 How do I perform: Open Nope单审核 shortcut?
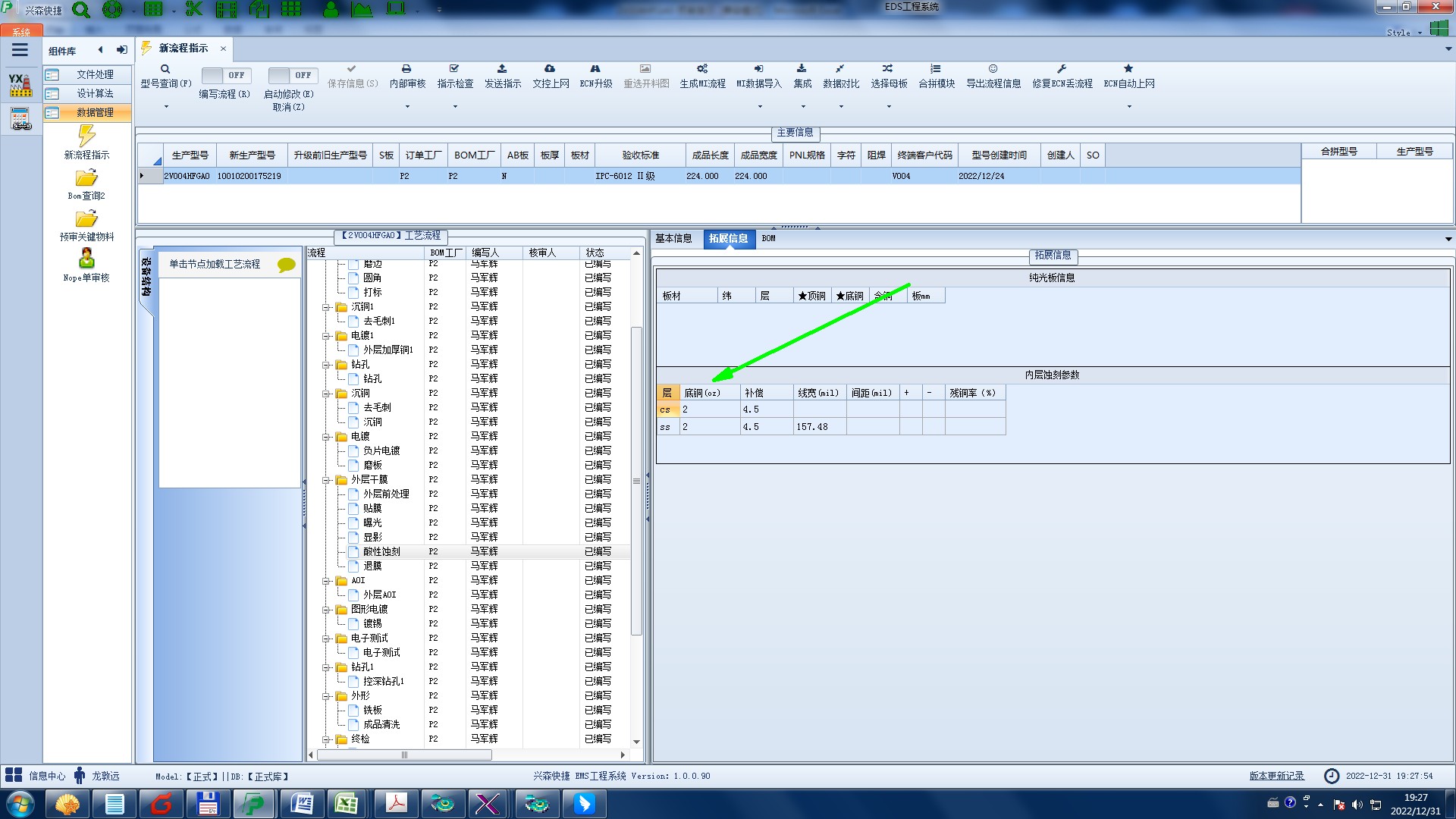click(86, 265)
